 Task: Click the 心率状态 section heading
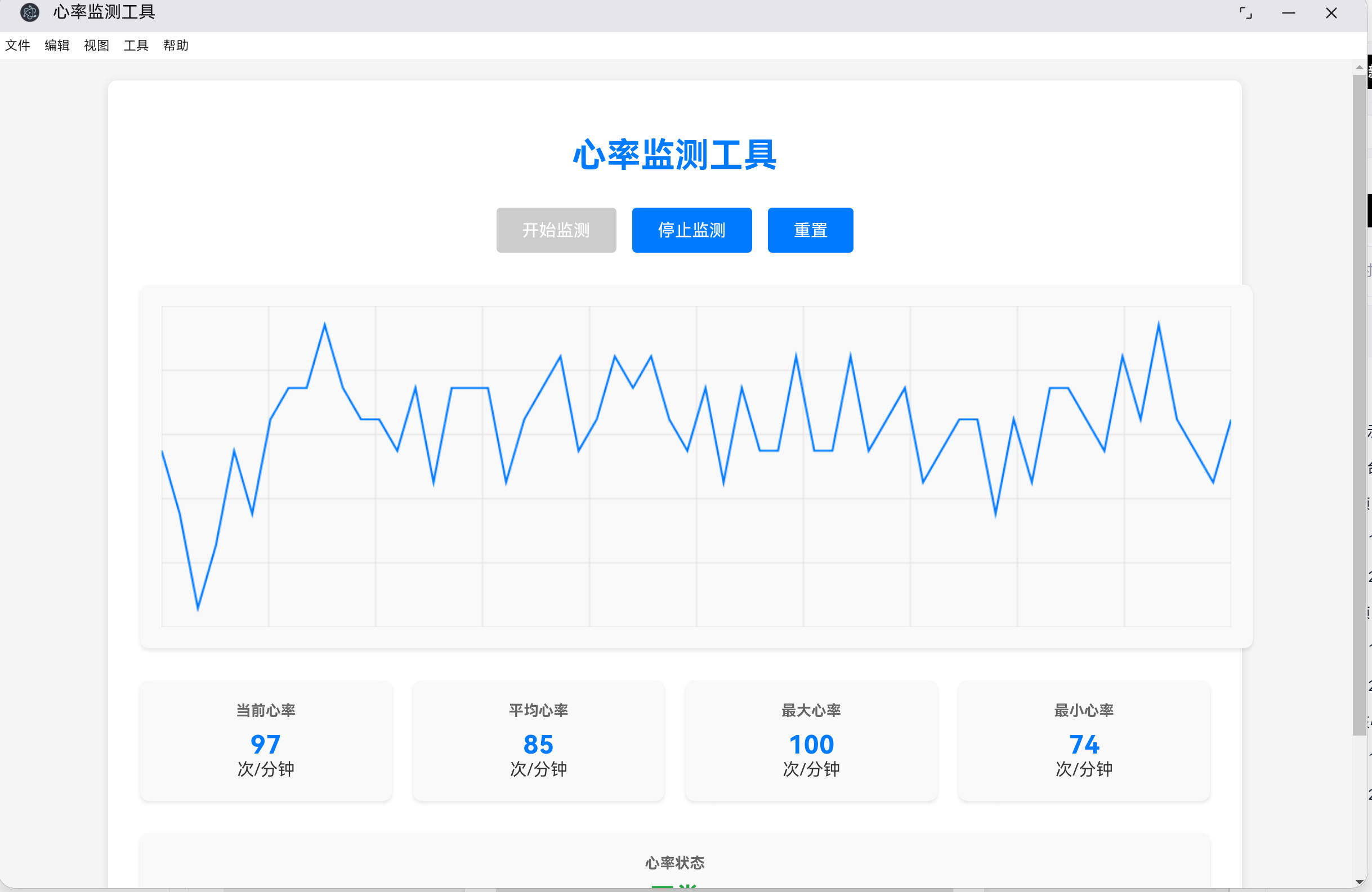[x=674, y=863]
